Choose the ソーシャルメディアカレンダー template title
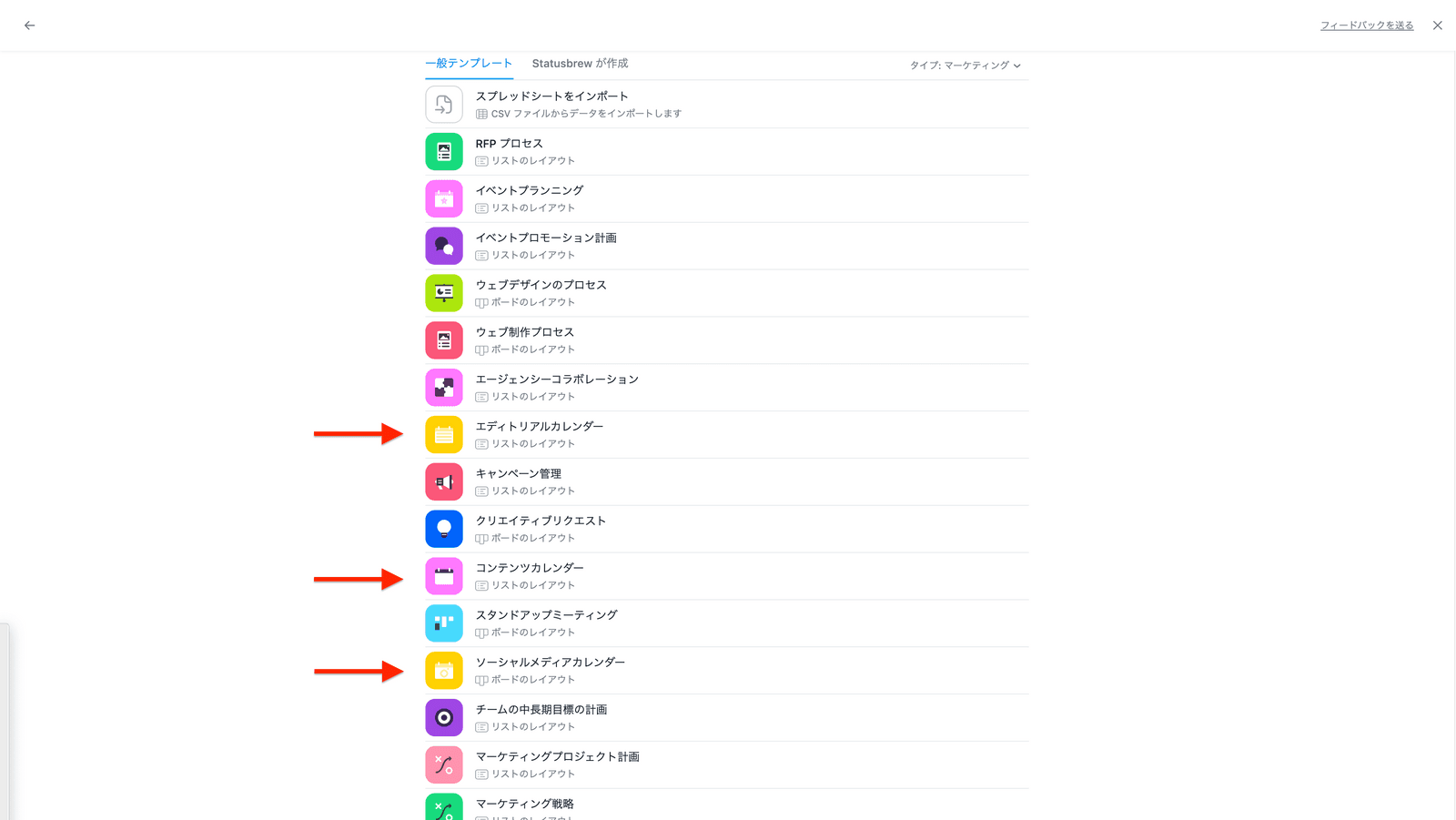The width and height of the screenshot is (1456, 820). point(550,663)
